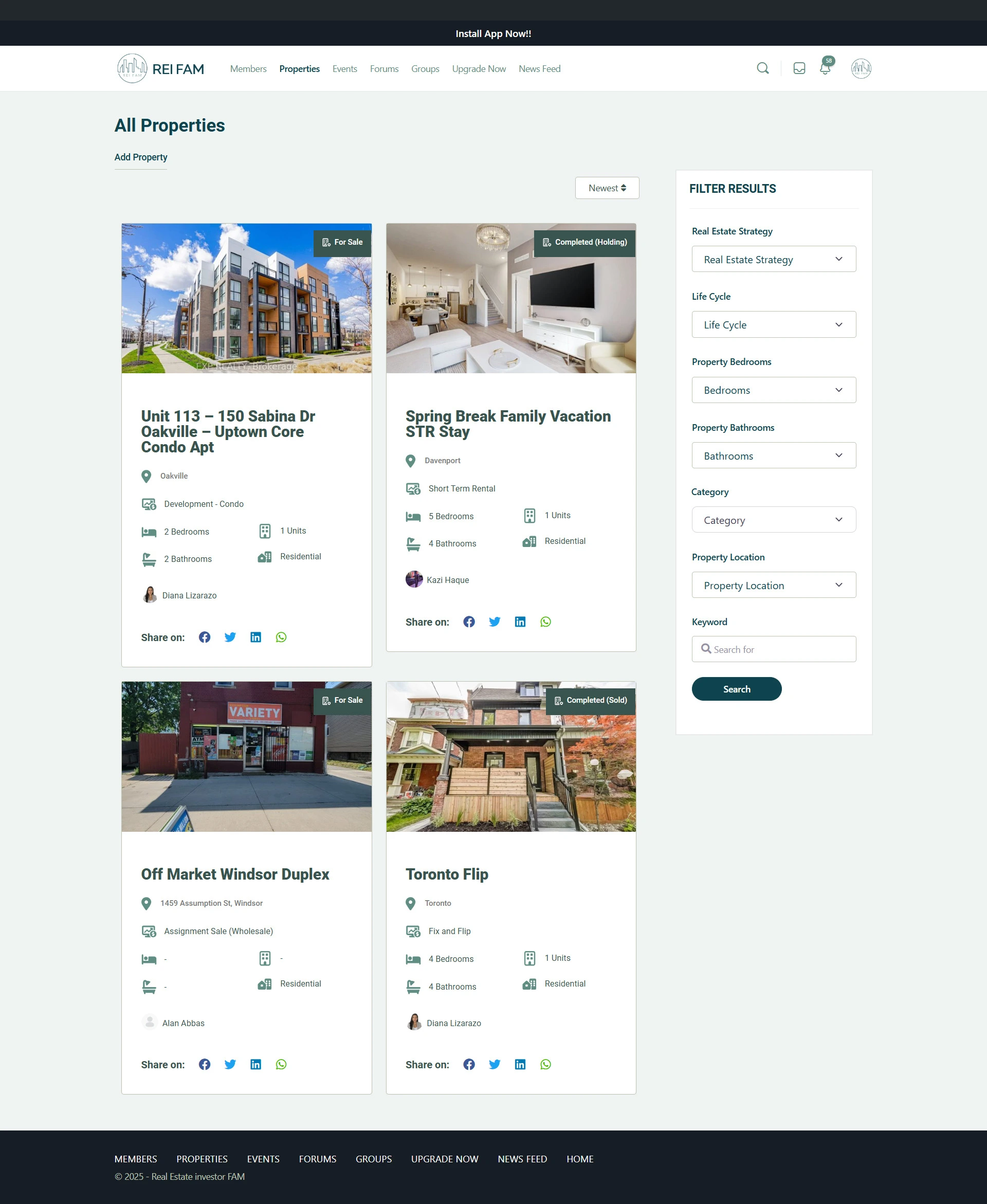The image size is (987, 1204).
Task: Click the Add Property link
Action: [x=140, y=157]
